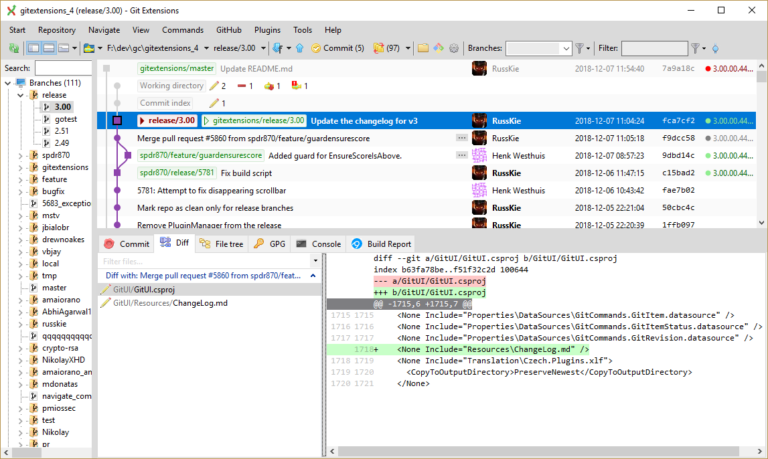
Task: Open the Commit (5) toolbar button
Action: point(337,48)
